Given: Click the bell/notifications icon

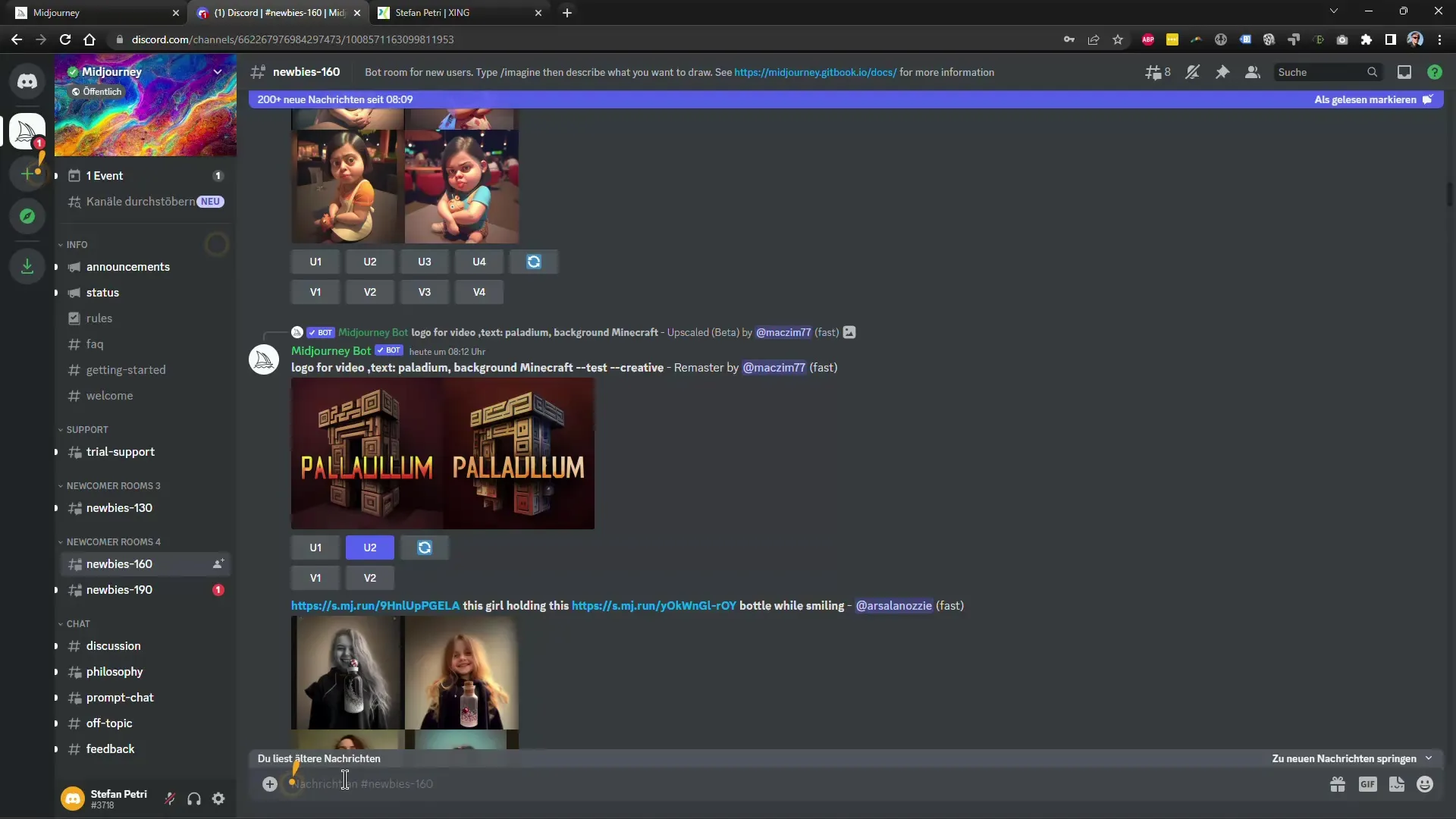Looking at the screenshot, I should pos(1192,71).
